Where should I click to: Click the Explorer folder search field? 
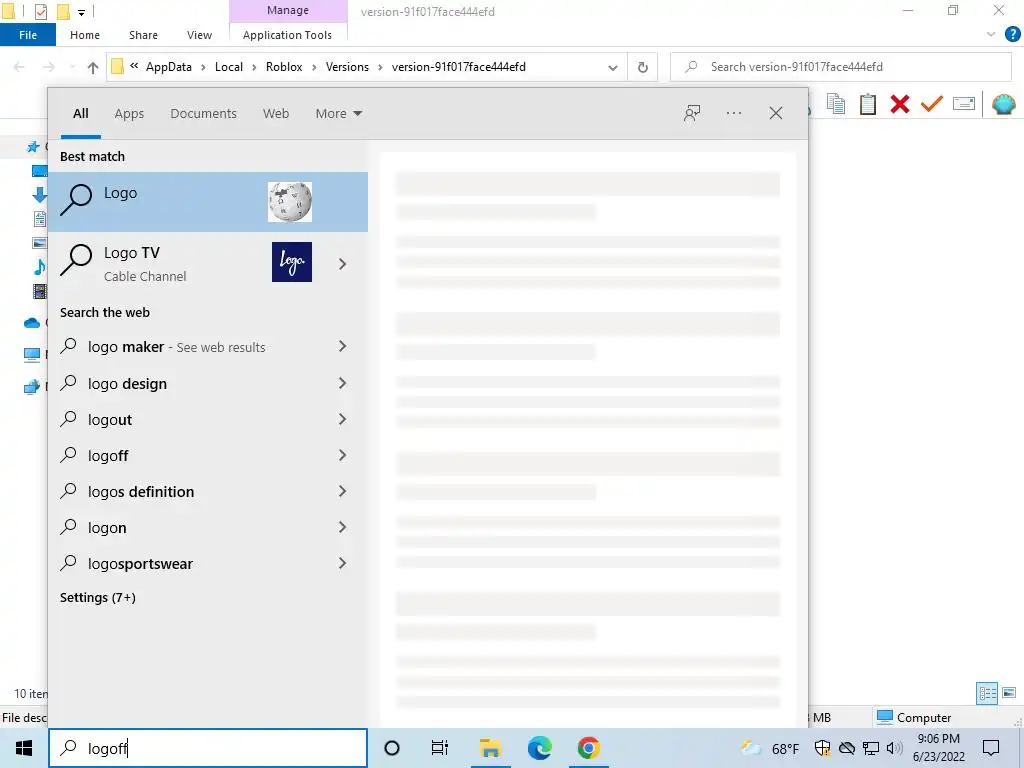point(841,67)
